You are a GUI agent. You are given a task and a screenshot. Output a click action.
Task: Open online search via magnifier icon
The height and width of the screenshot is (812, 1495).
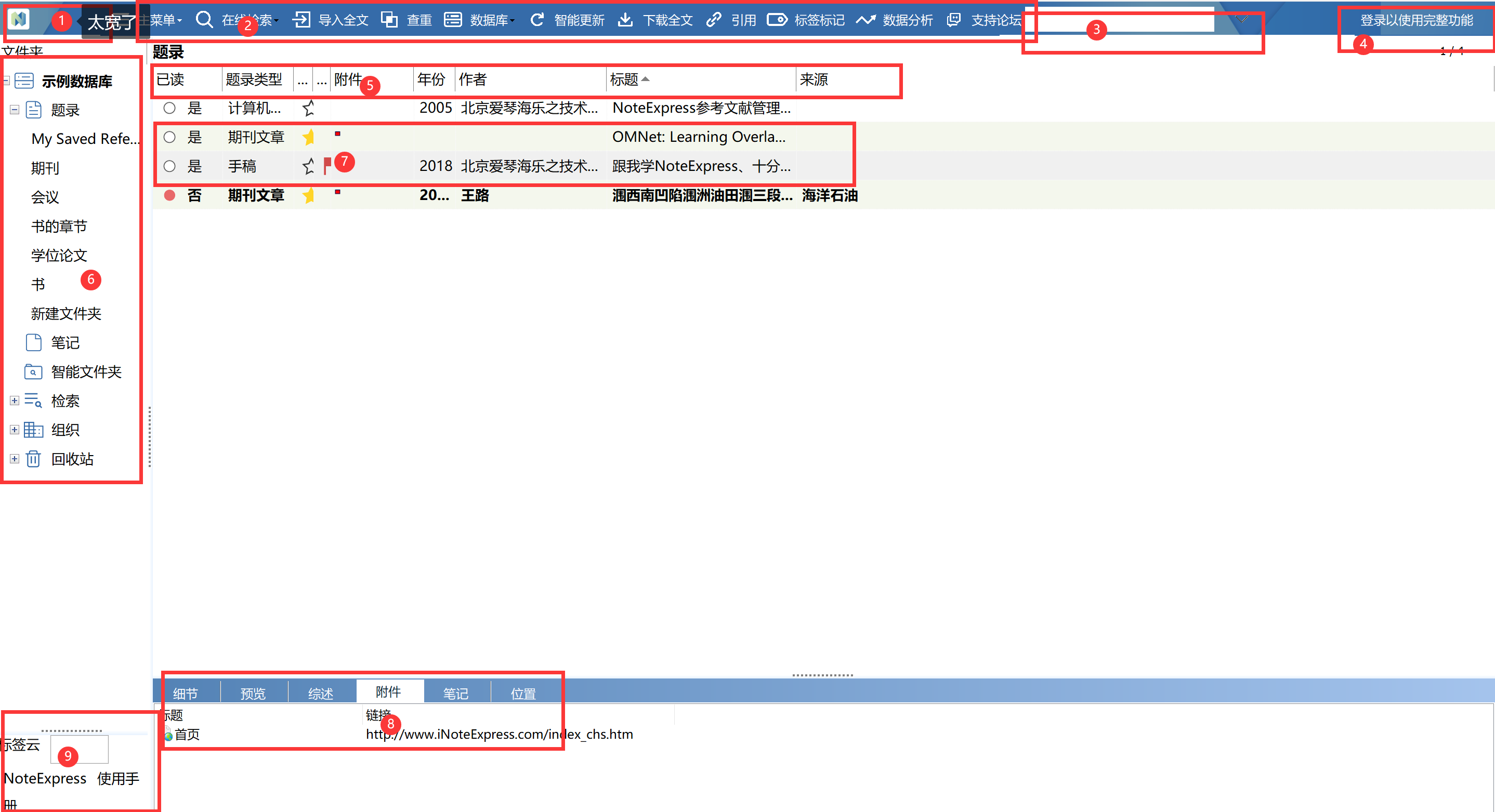204,20
